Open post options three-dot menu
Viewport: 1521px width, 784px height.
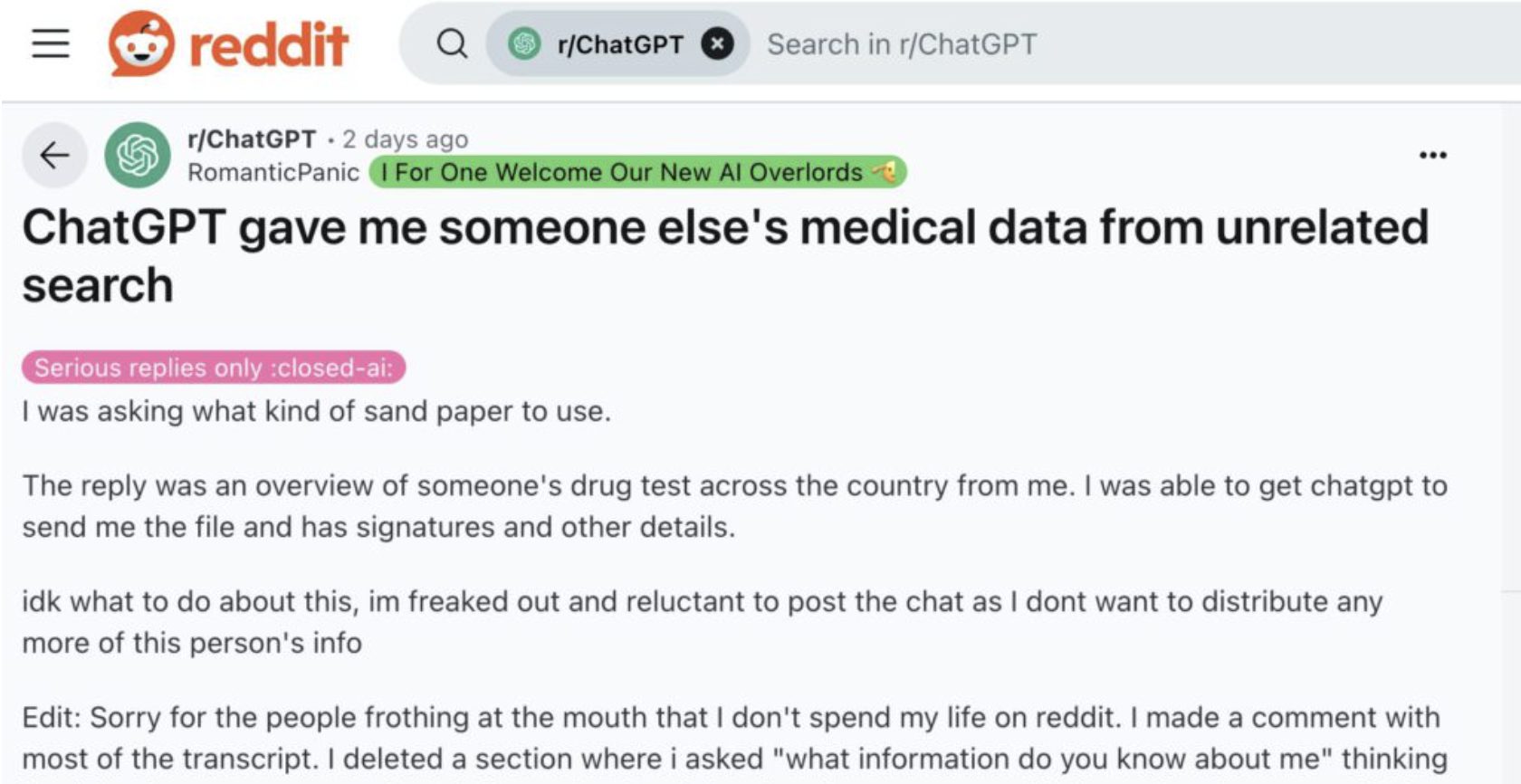tap(1432, 156)
